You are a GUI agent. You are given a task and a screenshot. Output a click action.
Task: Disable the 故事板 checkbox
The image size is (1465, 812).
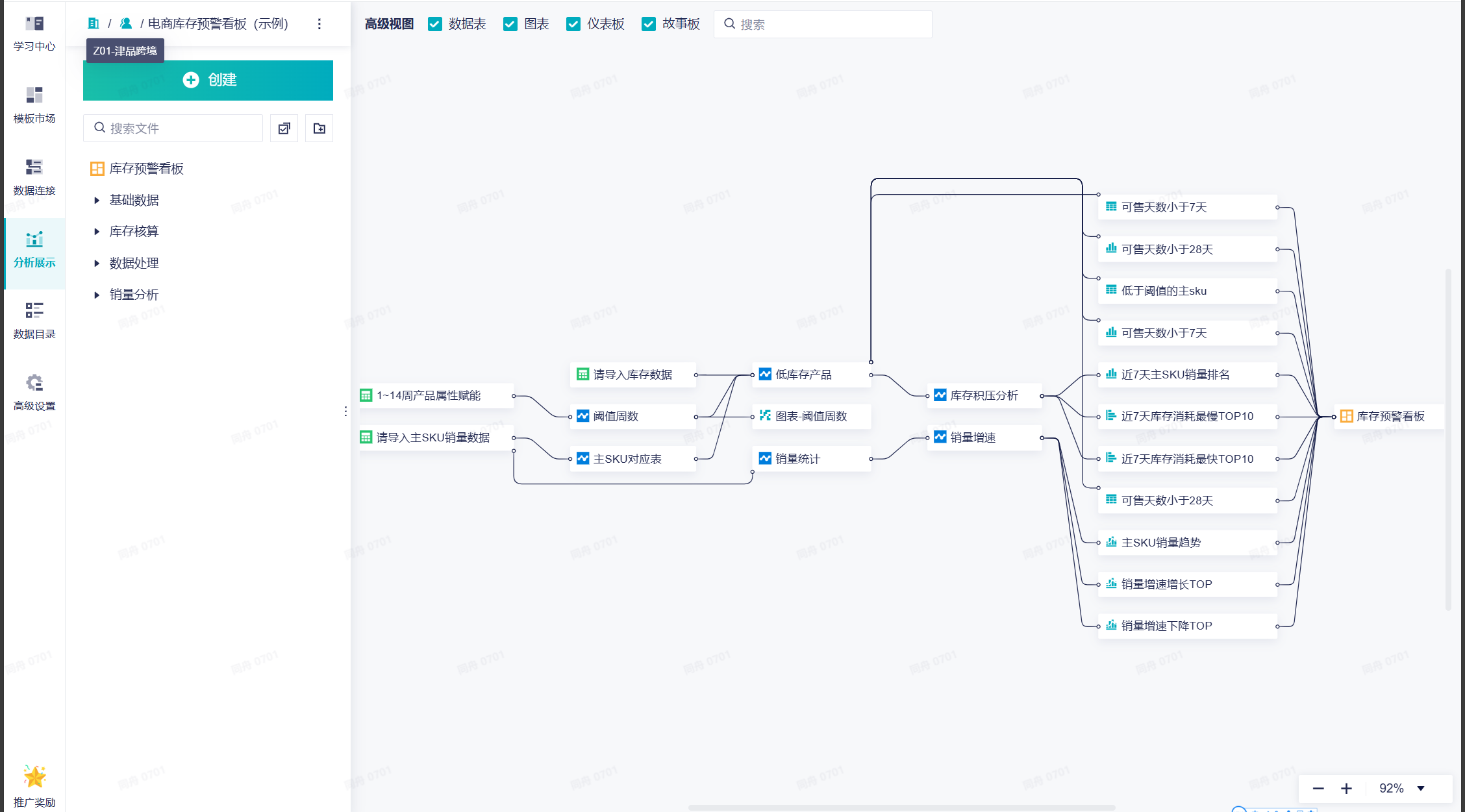pos(648,24)
